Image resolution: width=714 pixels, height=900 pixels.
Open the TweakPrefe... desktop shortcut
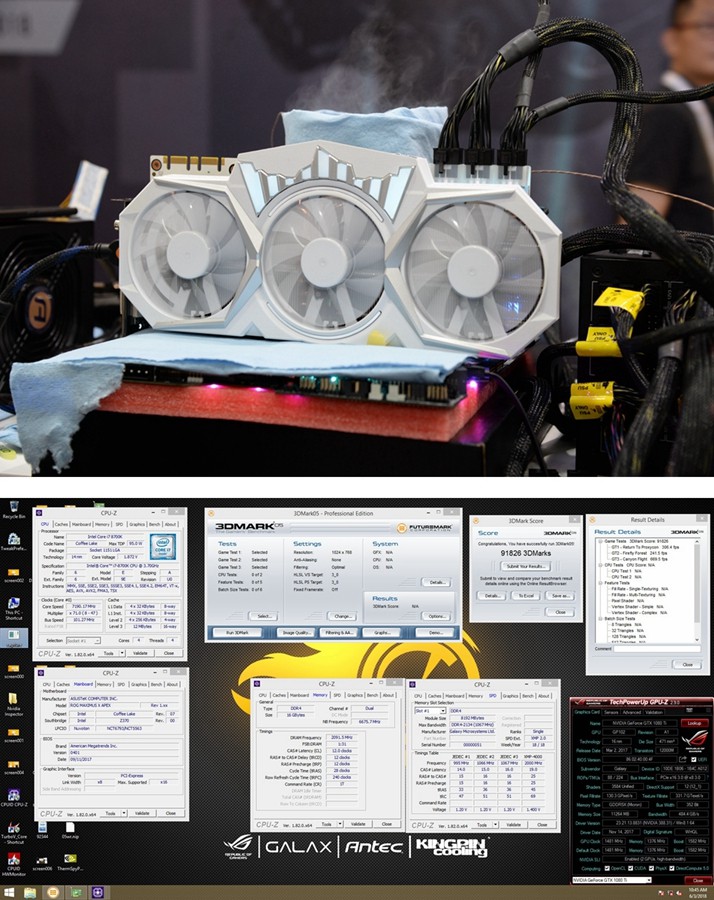pos(14,542)
